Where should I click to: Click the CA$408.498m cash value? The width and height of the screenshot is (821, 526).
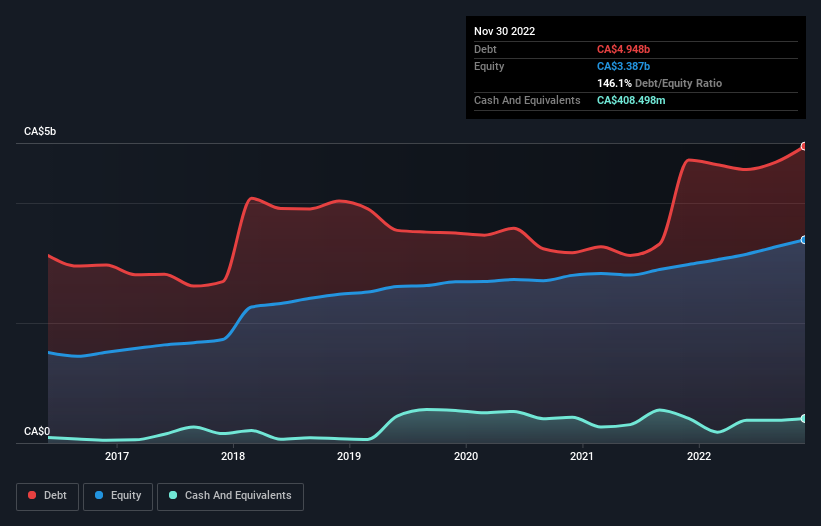631,100
